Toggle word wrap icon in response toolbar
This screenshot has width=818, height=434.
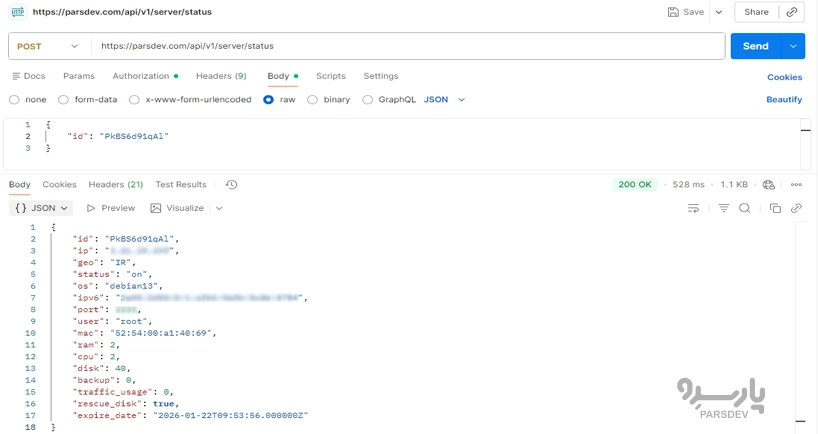point(693,208)
